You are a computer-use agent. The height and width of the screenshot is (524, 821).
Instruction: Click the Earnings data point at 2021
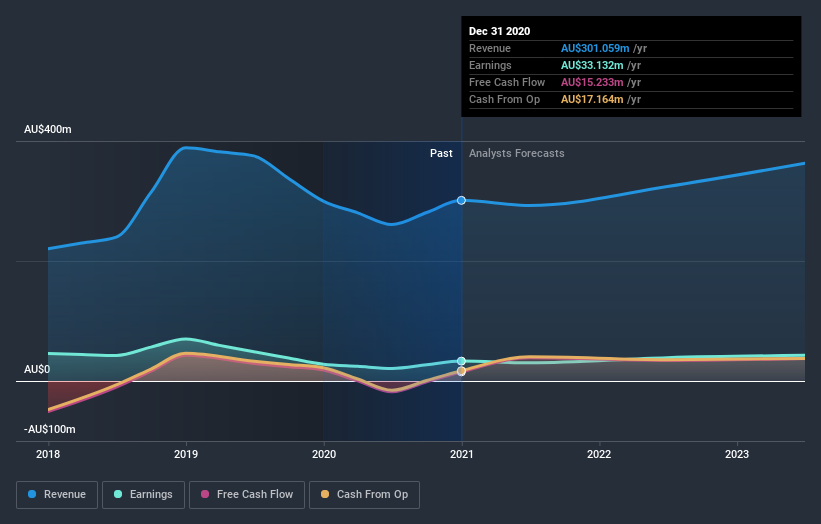pyautogui.click(x=461, y=361)
